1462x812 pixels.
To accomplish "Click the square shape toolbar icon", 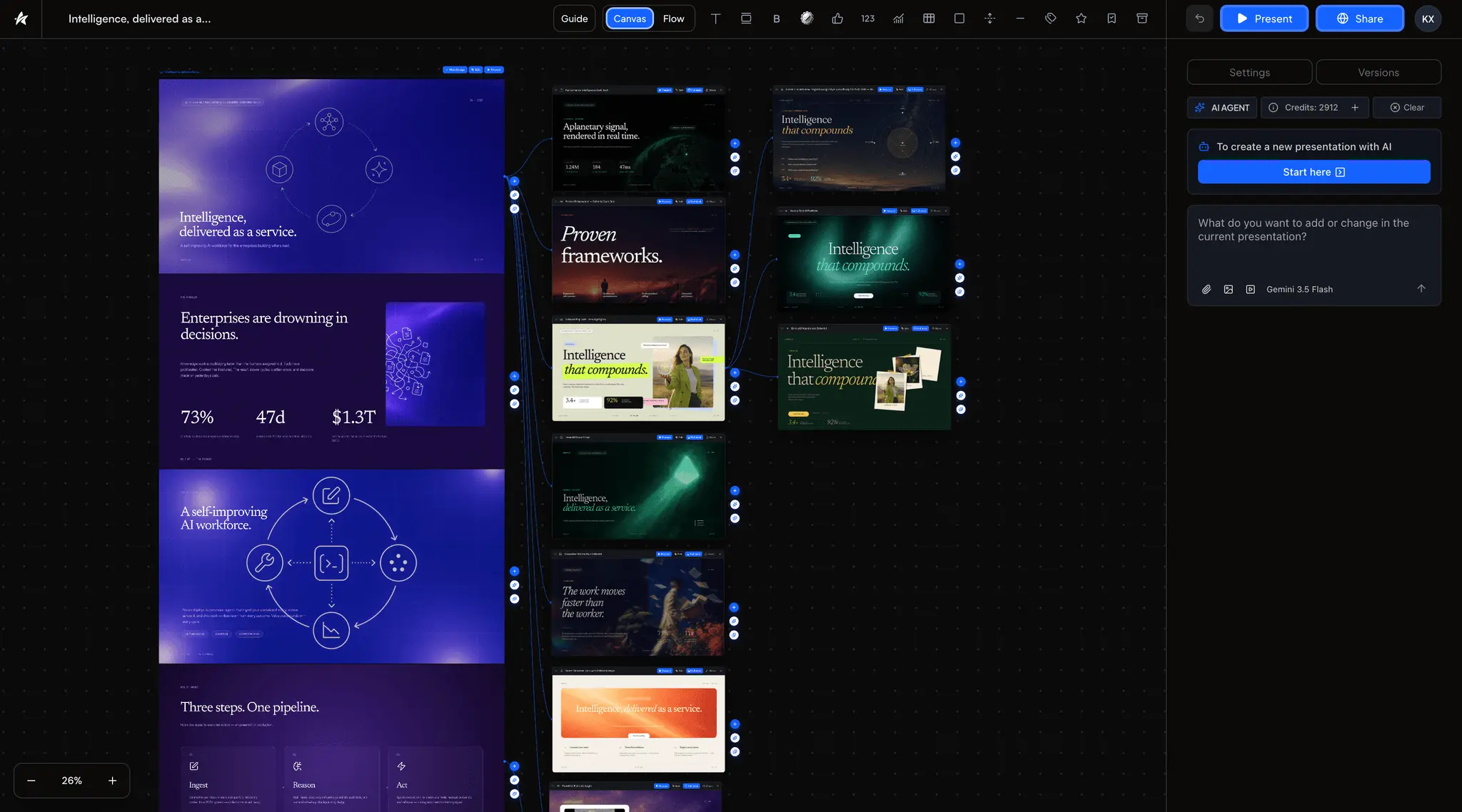I will click(959, 19).
